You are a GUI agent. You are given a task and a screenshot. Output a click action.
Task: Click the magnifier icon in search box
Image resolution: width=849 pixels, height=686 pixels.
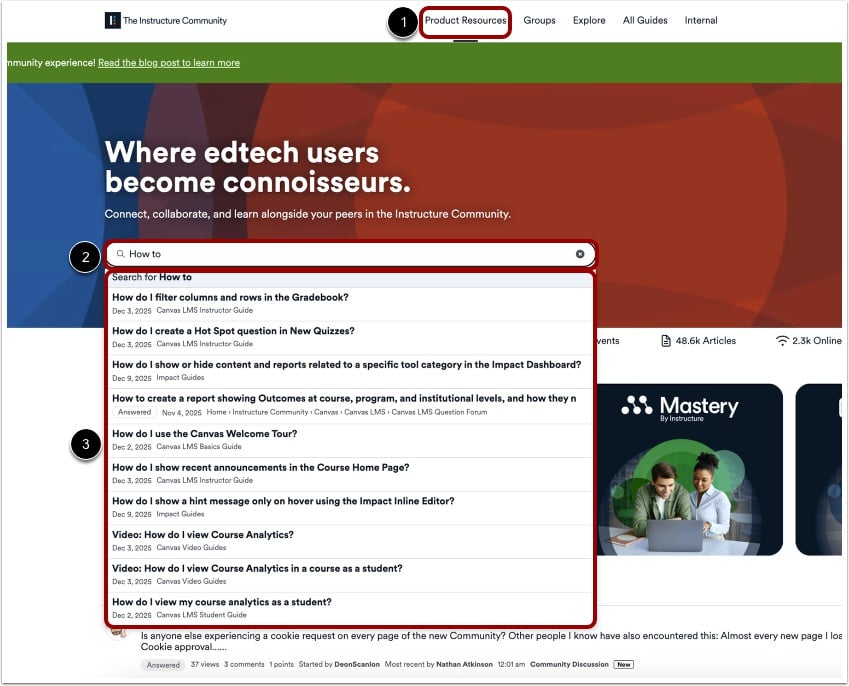tap(121, 254)
